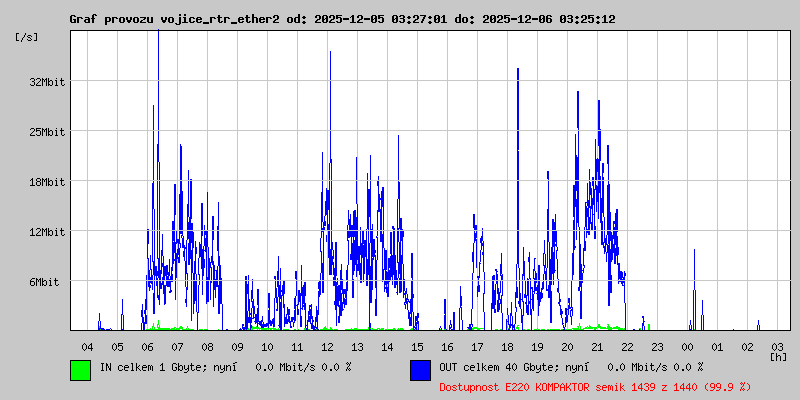
Task: Click the blue OUT legend swatch
Action: (x=420, y=369)
